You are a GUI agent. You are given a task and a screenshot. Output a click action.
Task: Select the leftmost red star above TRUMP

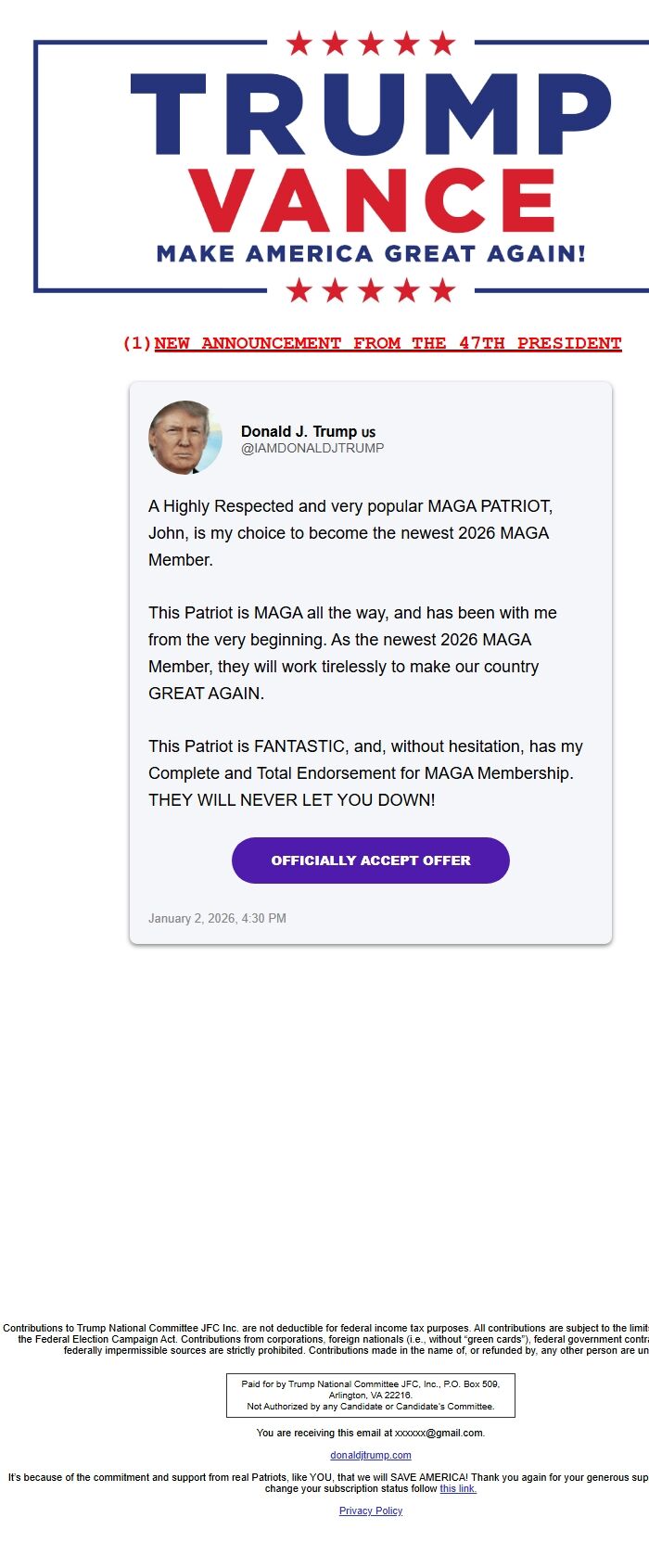click(x=299, y=41)
